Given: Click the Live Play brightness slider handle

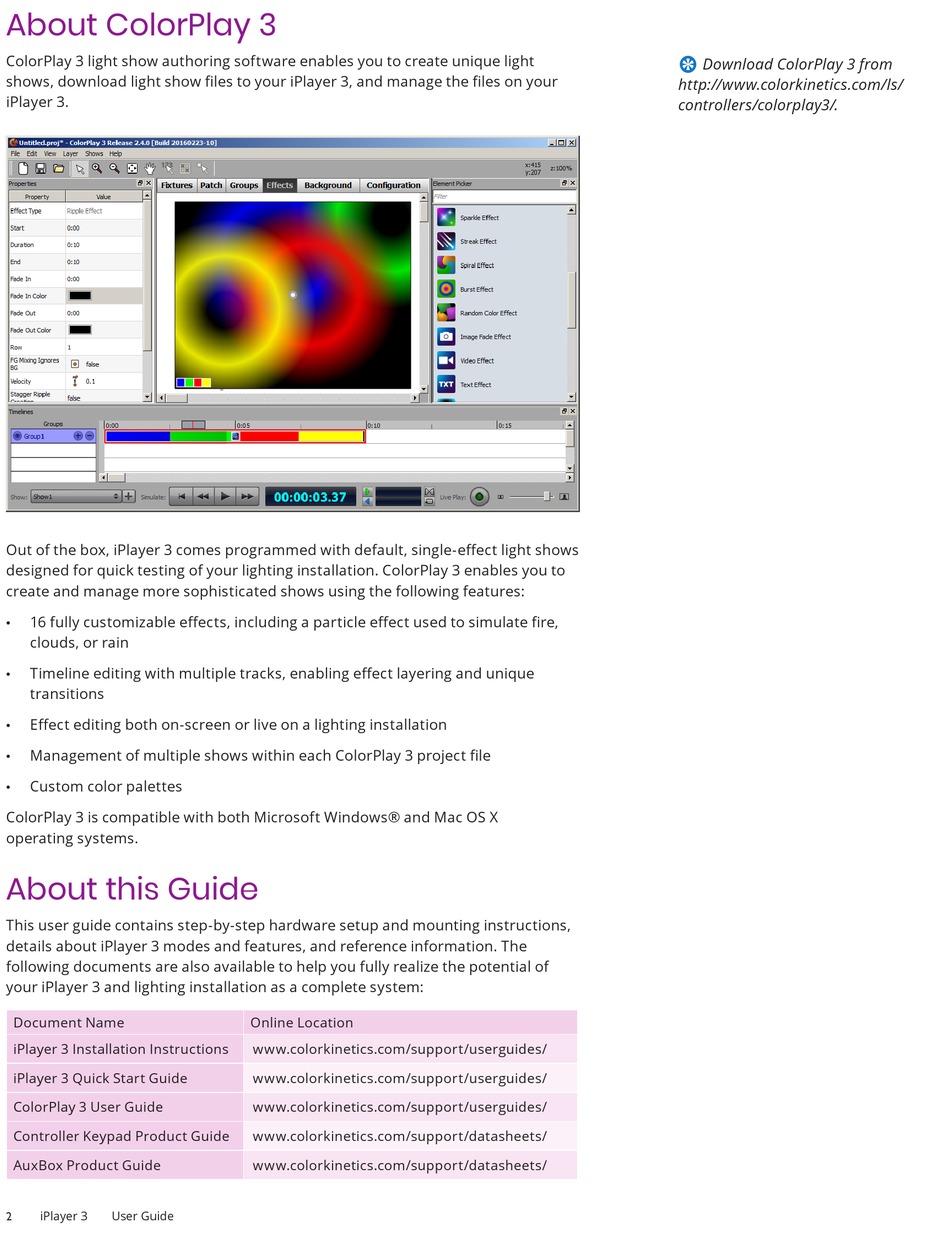Looking at the screenshot, I should point(547,496).
